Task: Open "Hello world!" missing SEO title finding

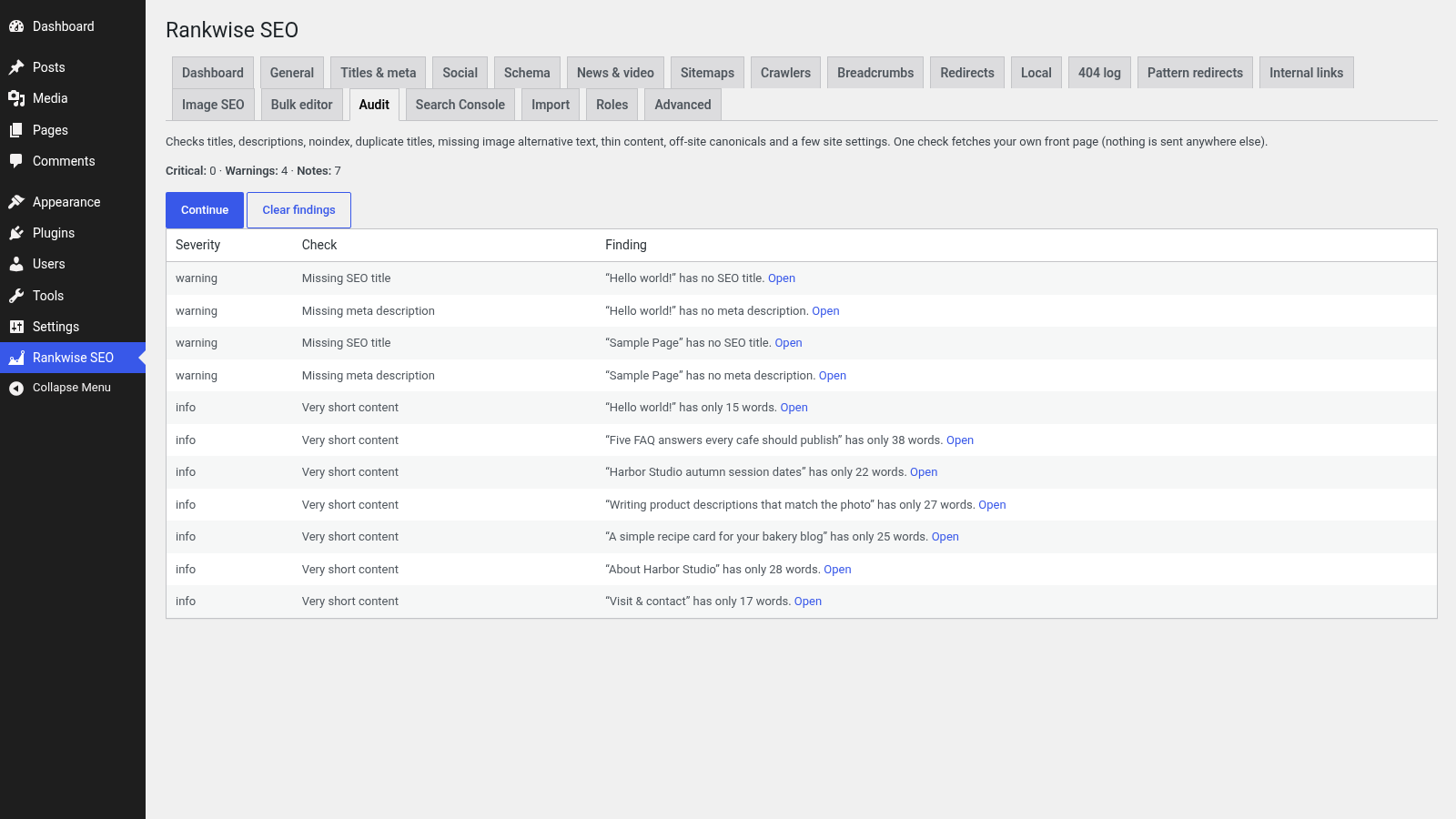Action: pos(782,278)
